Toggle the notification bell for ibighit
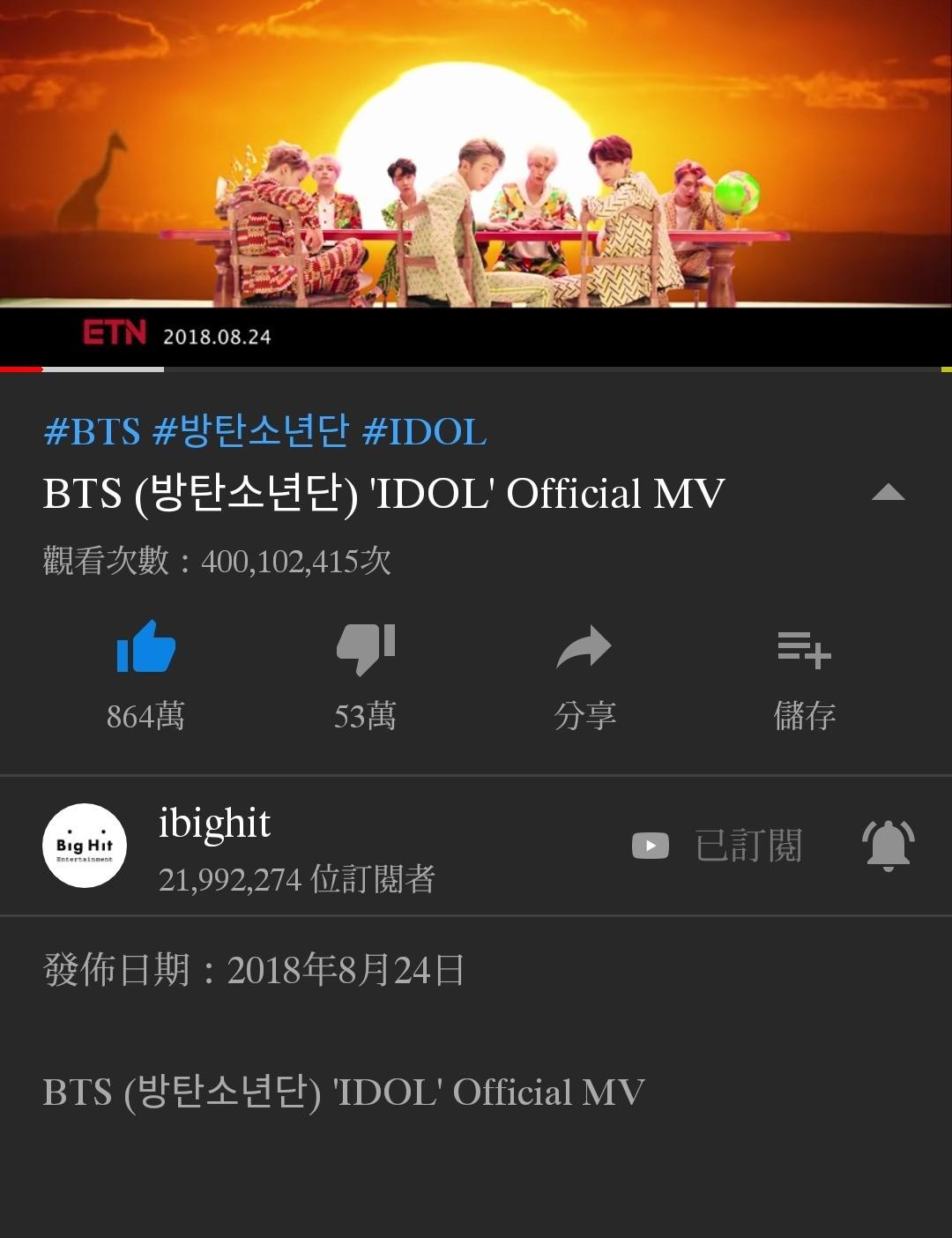This screenshot has width=952, height=1238. click(x=888, y=846)
